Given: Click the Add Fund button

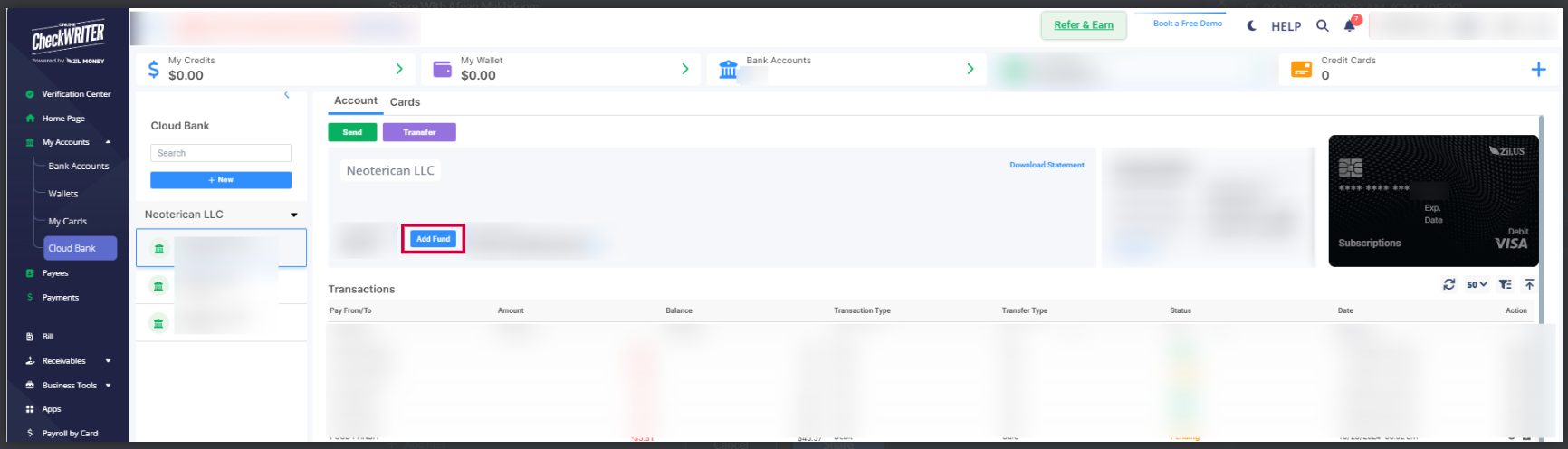Looking at the screenshot, I should coord(434,239).
